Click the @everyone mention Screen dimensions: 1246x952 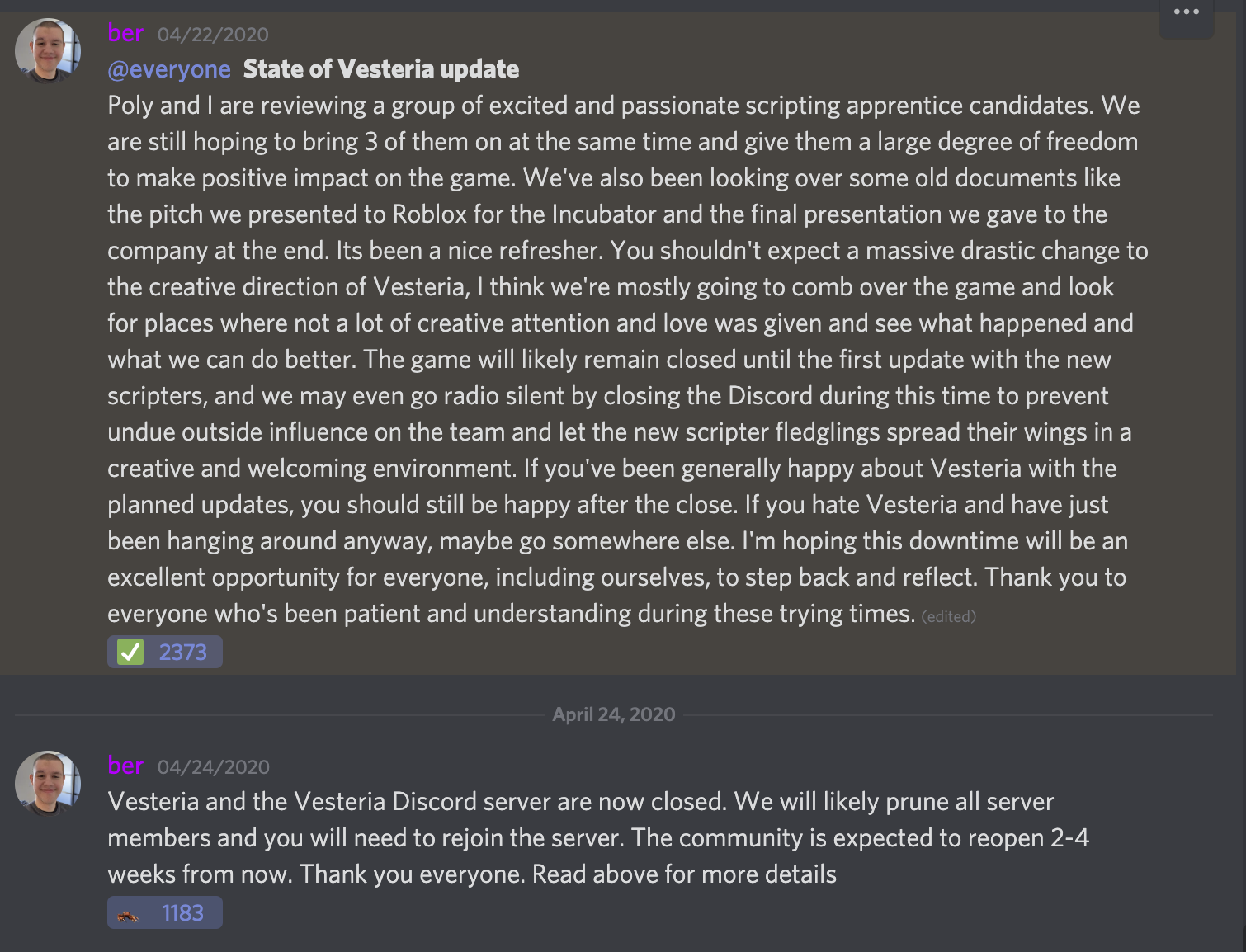(x=169, y=69)
